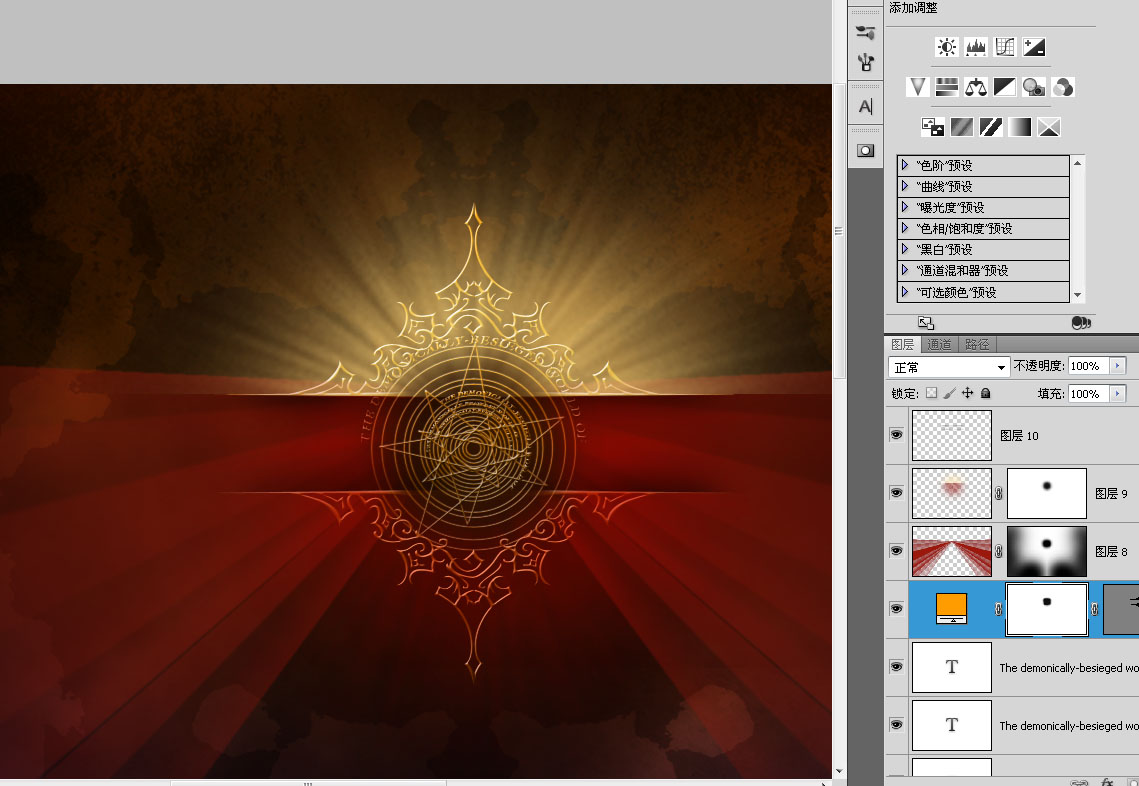Expand the "色阶" presets list
The width and height of the screenshot is (1139, 786).
click(x=905, y=165)
